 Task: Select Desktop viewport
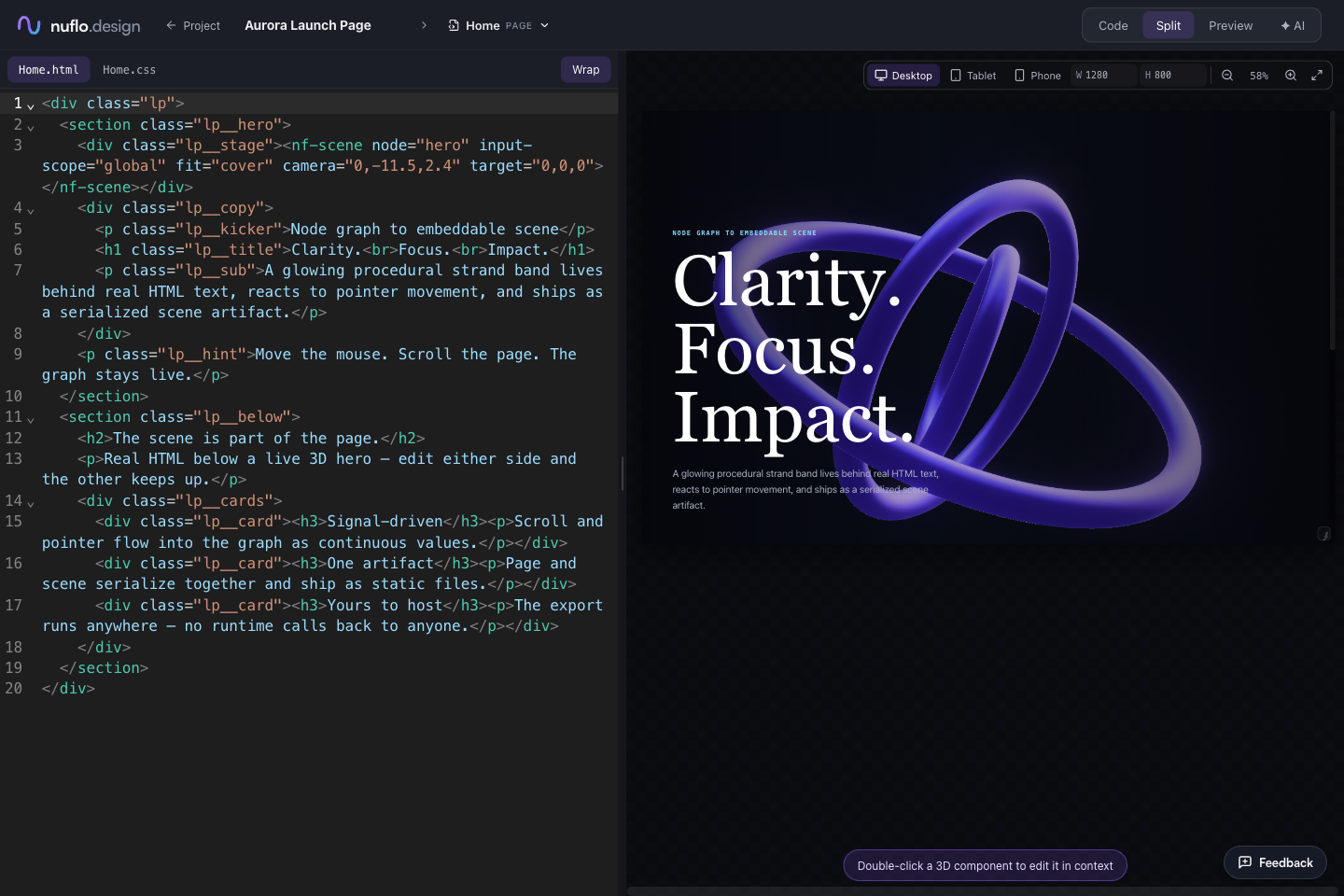(x=903, y=76)
